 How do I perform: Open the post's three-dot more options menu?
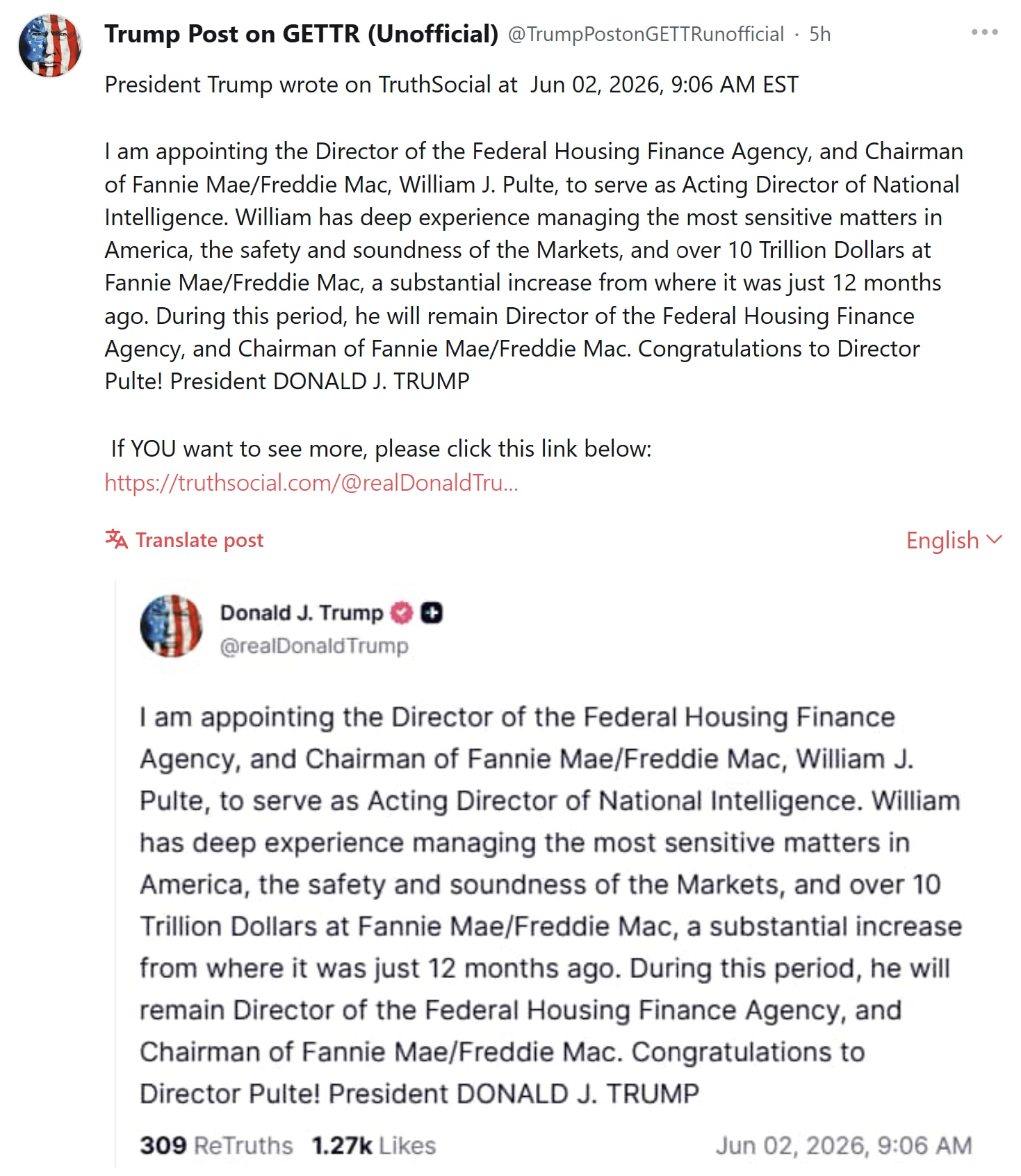pos(984,32)
